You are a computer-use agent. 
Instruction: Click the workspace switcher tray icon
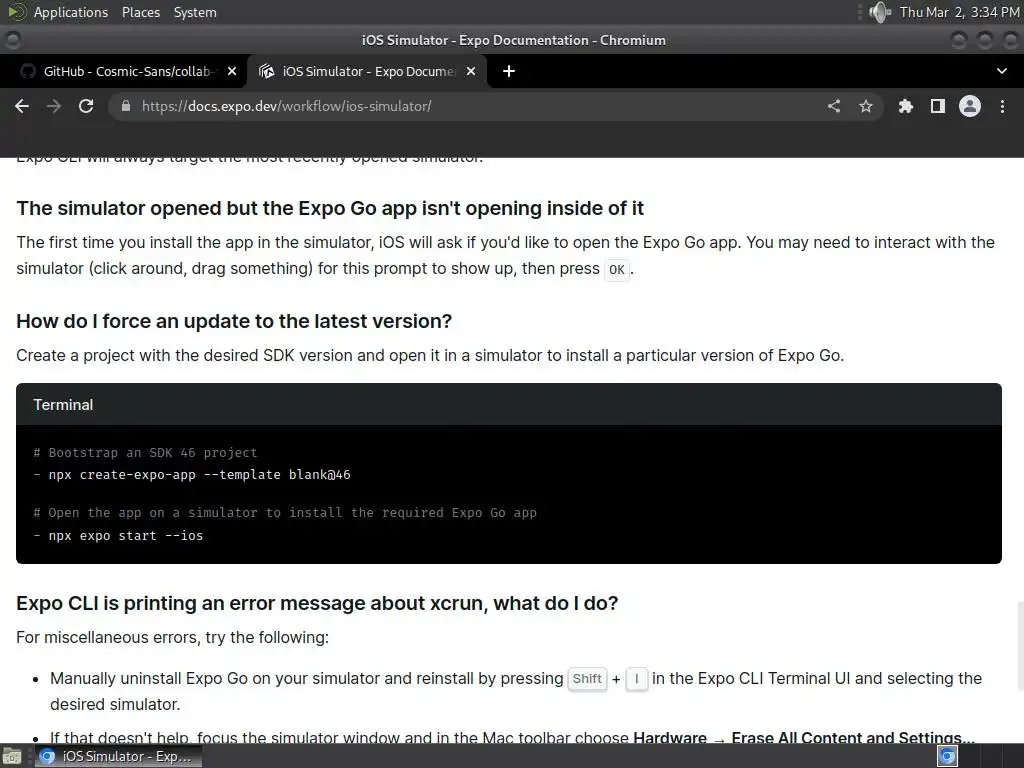coord(947,757)
